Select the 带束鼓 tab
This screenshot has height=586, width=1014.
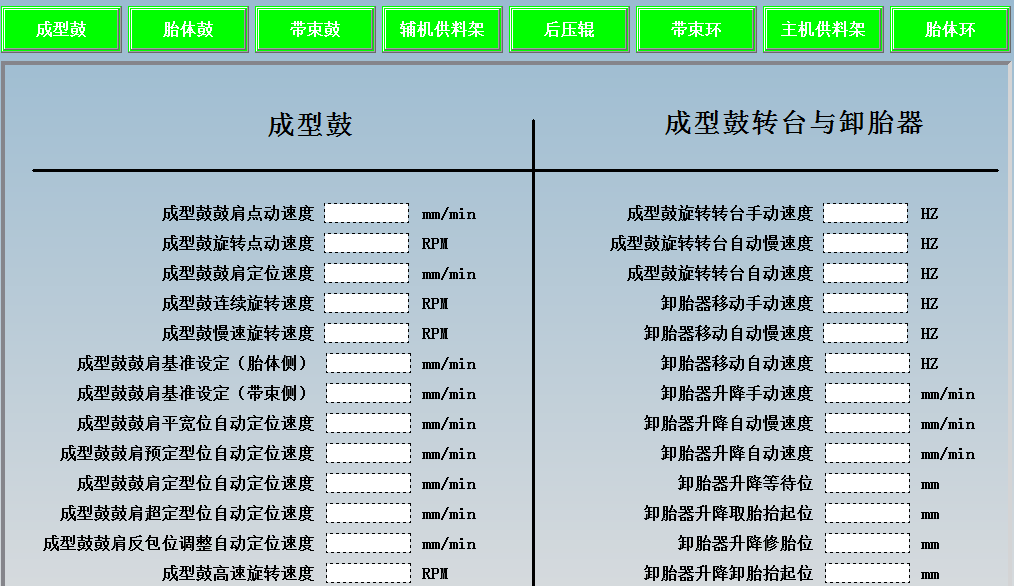coord(315,30)
